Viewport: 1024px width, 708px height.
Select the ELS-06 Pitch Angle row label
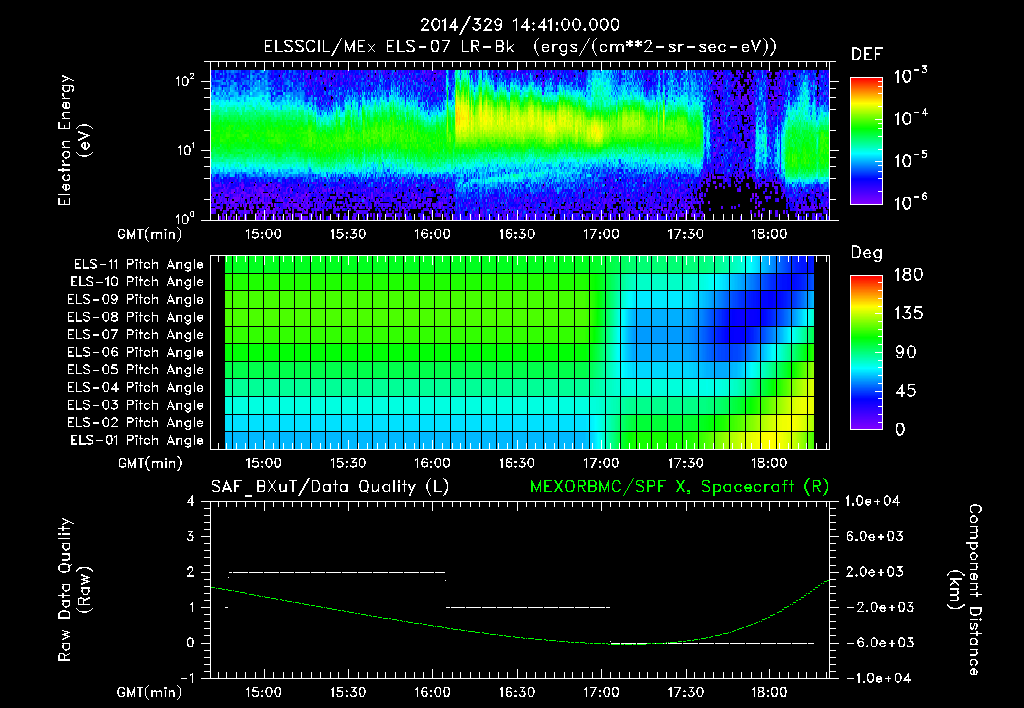(x=136, y=352)
